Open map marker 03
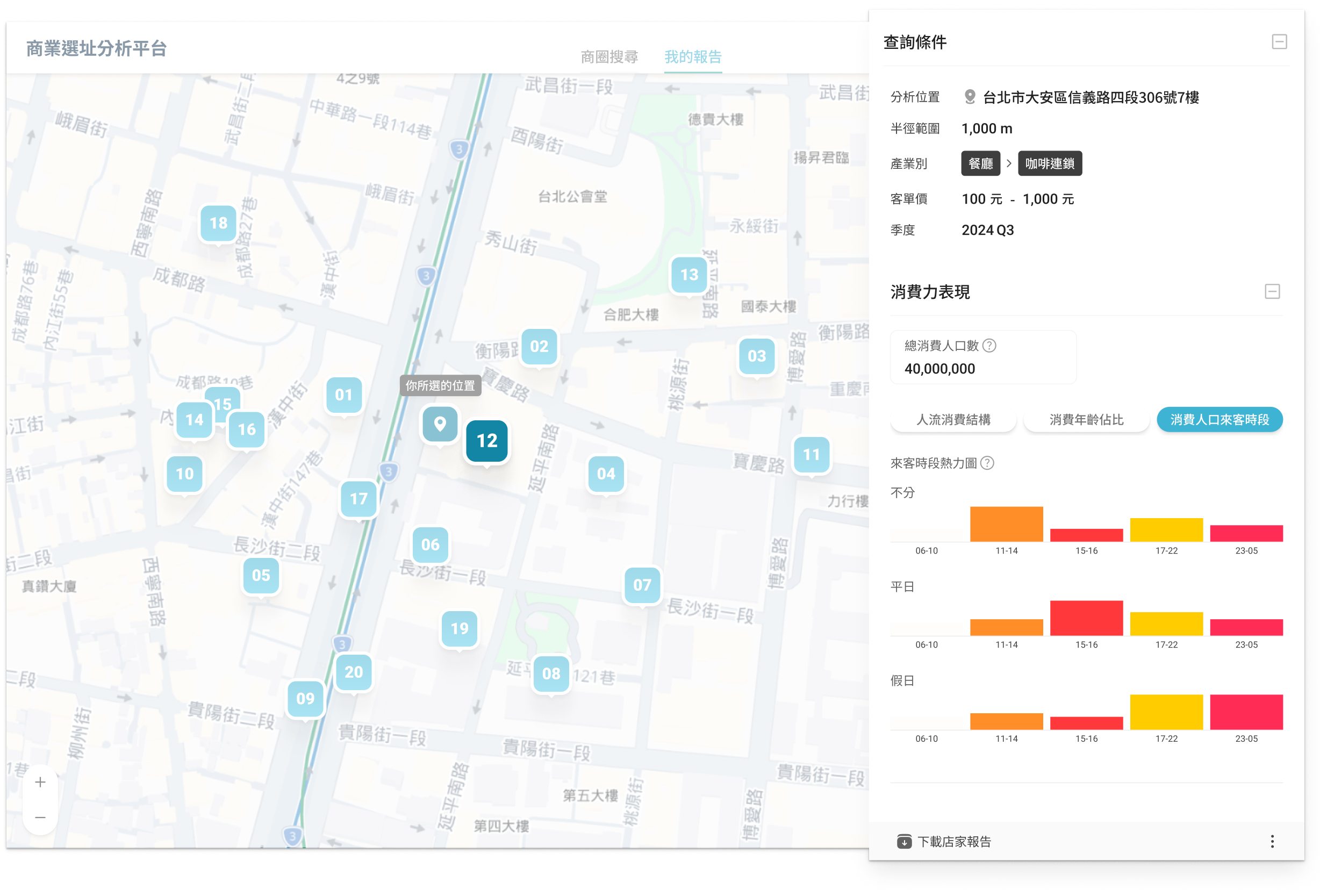This screenshot has height=896, width=1327. point(756,356)
